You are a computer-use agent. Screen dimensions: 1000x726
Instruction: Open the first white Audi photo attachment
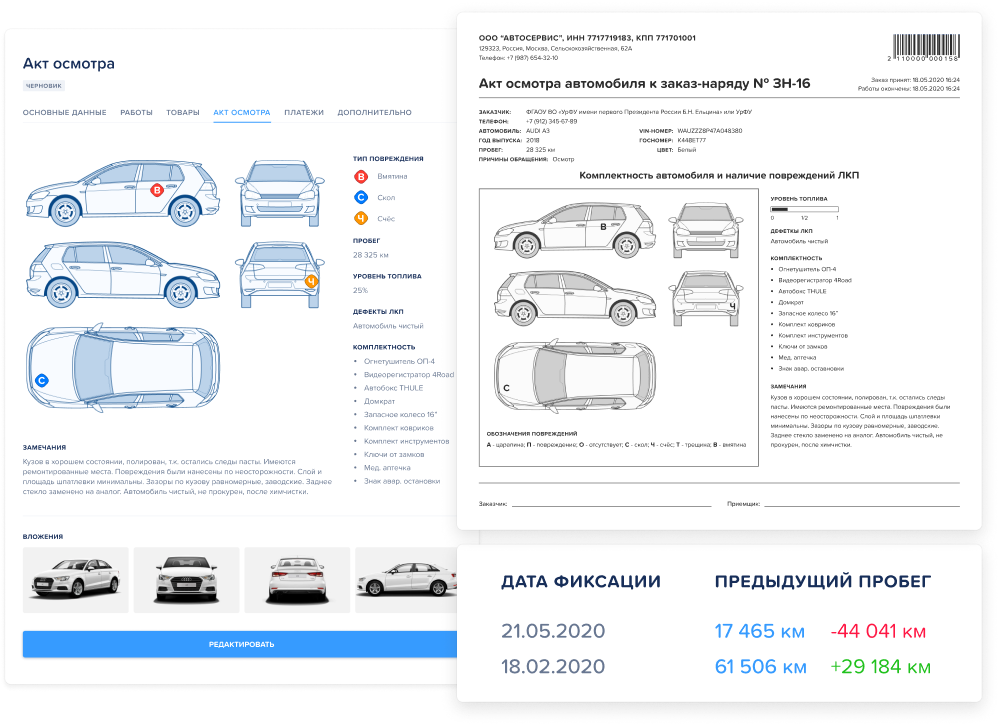point(77,580)
